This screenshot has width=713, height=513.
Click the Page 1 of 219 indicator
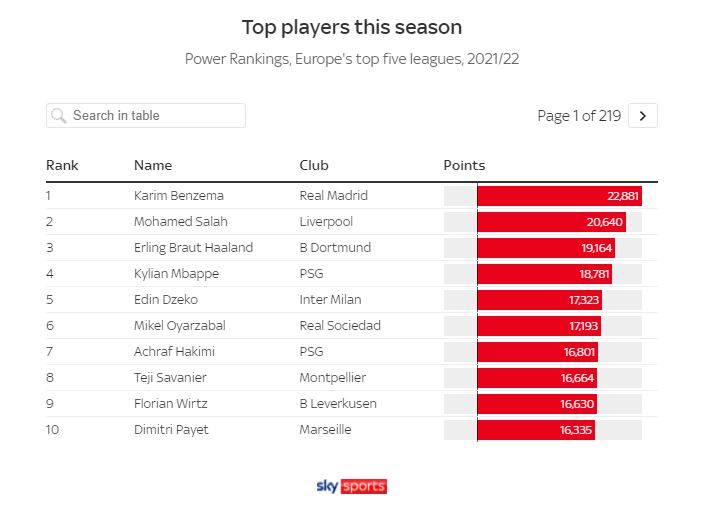pos(579,116)
